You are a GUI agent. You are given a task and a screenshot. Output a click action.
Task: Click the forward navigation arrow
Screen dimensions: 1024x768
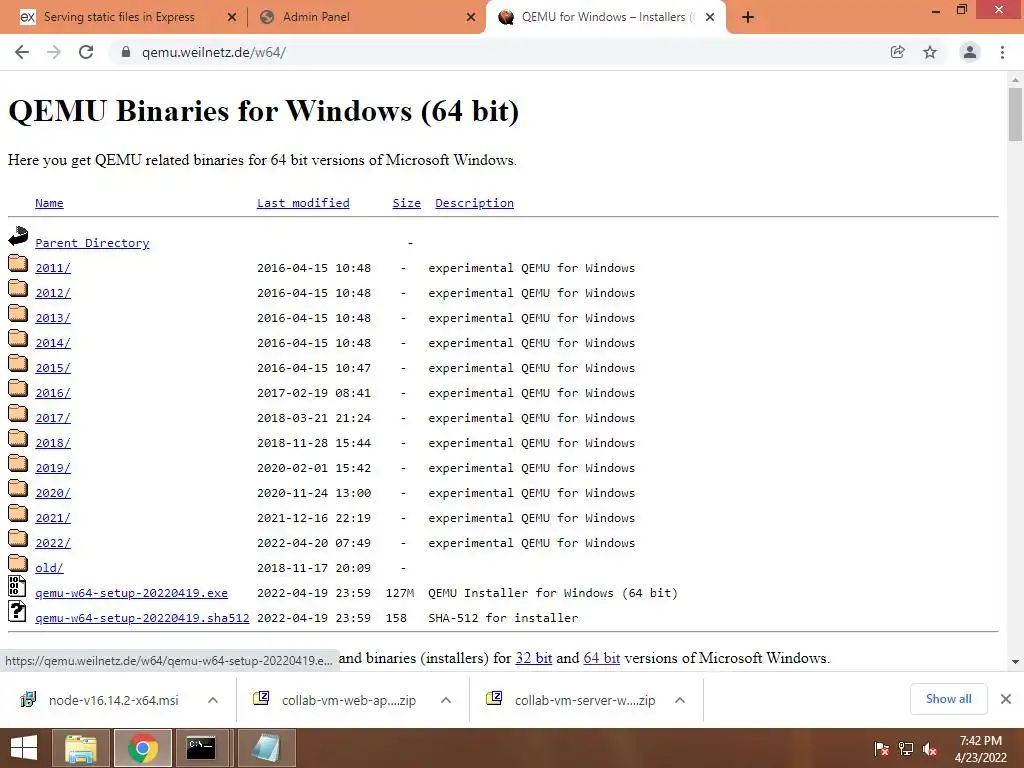coord(54,52)
